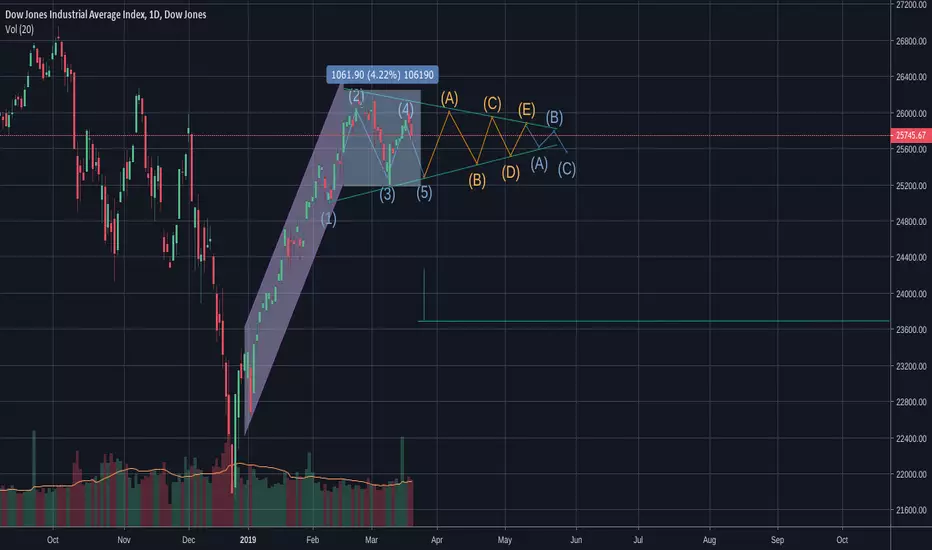
Task: Click the 22000.00 price axis label
Action: click(x=911, y=474)
